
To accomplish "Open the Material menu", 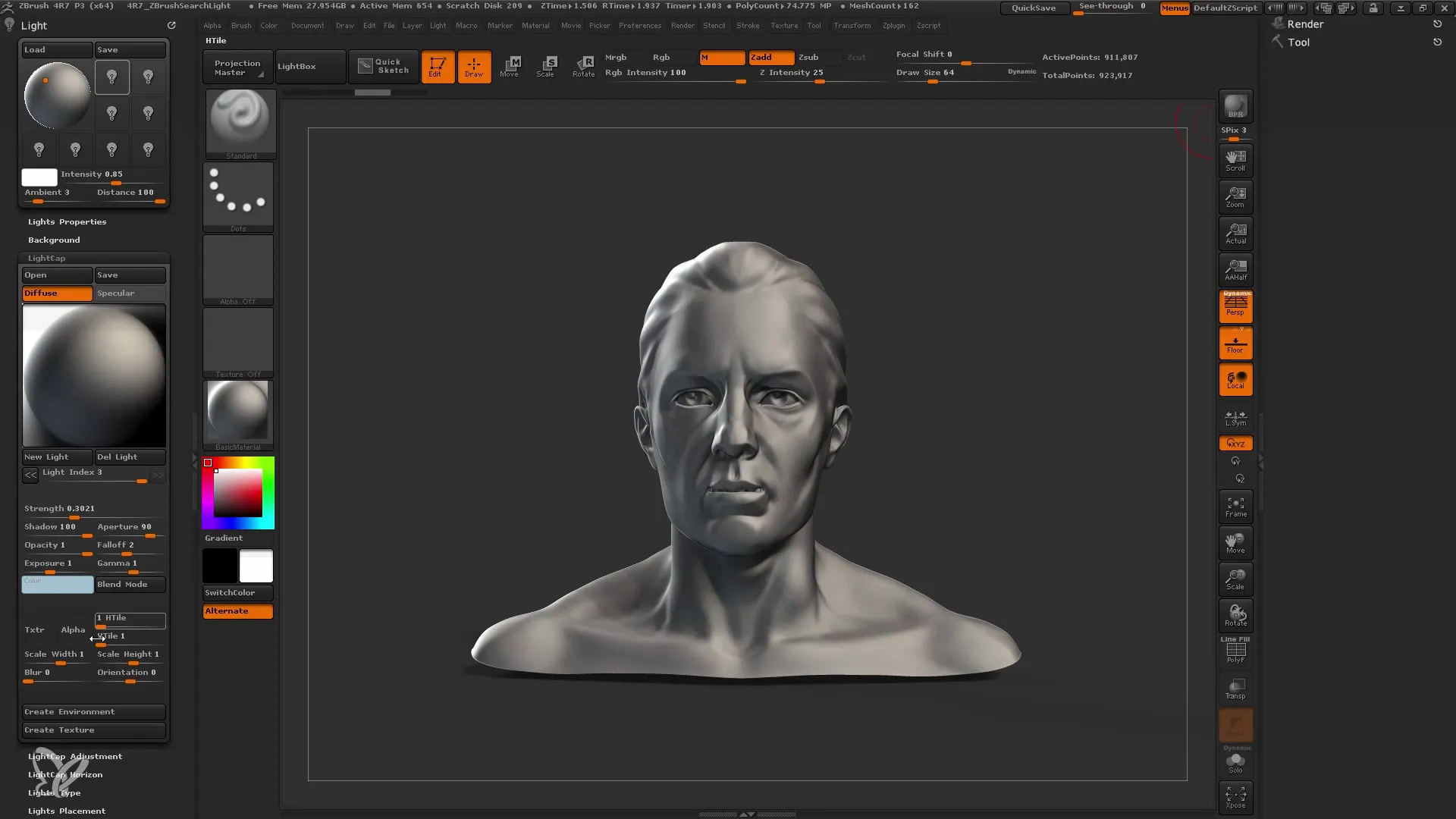I will coord(535,26).
